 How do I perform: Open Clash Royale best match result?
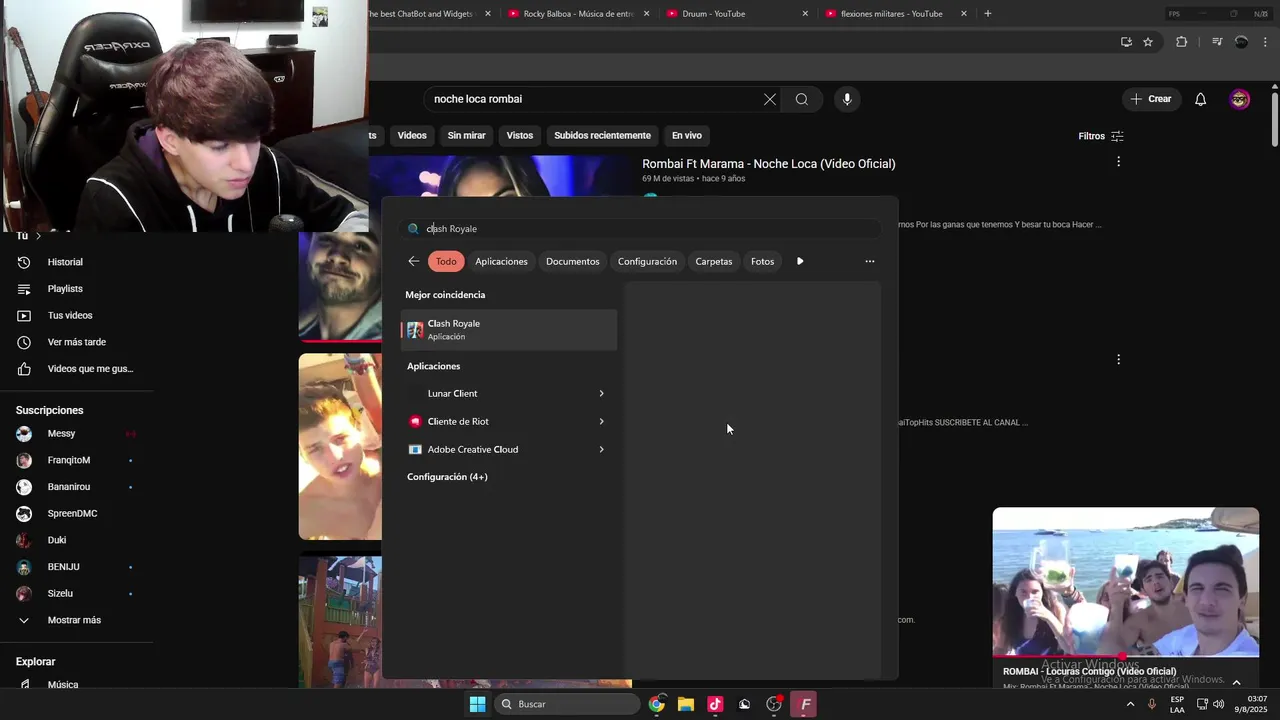(509, 330)
